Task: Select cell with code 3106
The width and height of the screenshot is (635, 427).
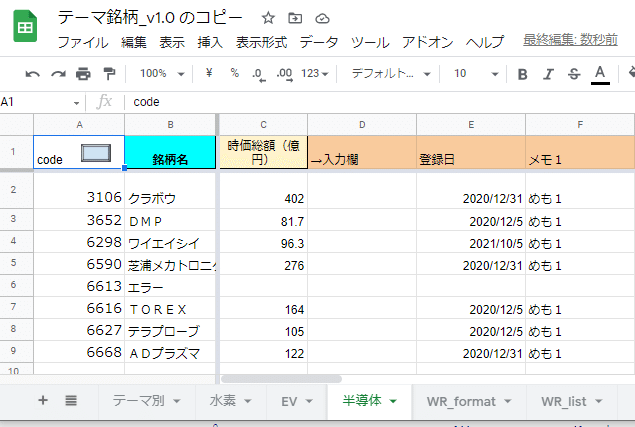Action: click(79, 190)
